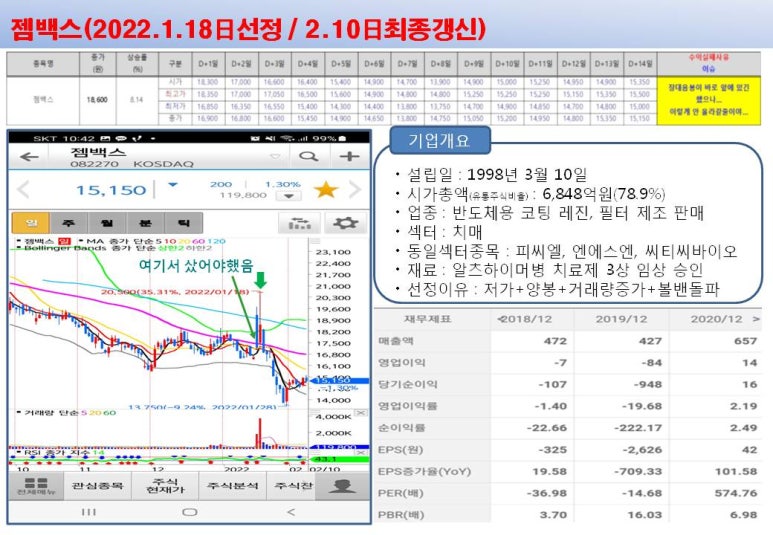This screenshot has width=773, height=535.
Task: Tap the signal bars icon in status bar
Action: (303, 139)
